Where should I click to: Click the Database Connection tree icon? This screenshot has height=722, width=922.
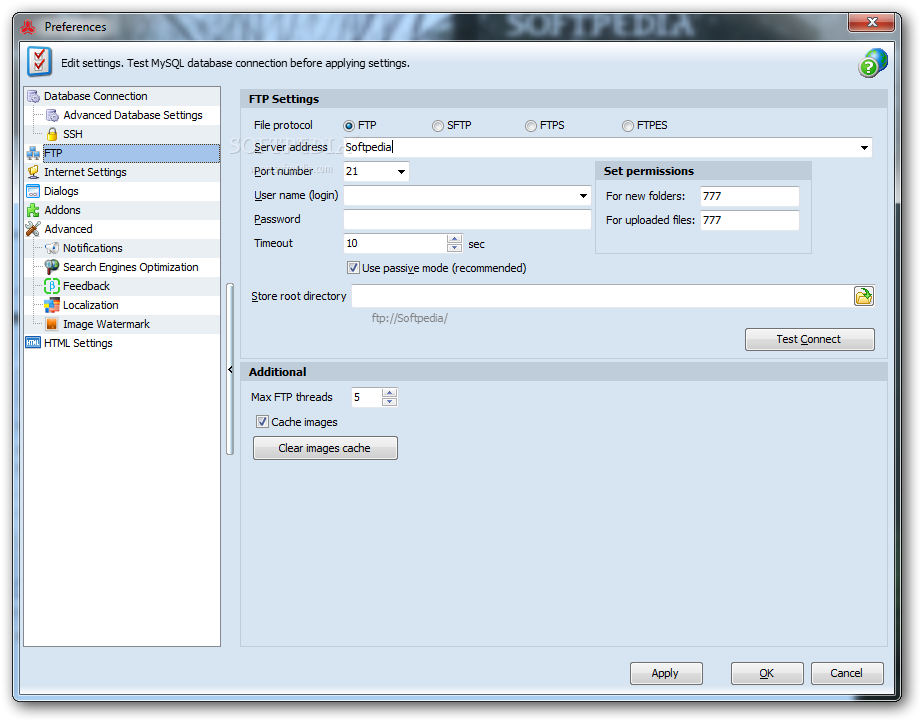tap(34, 96)
